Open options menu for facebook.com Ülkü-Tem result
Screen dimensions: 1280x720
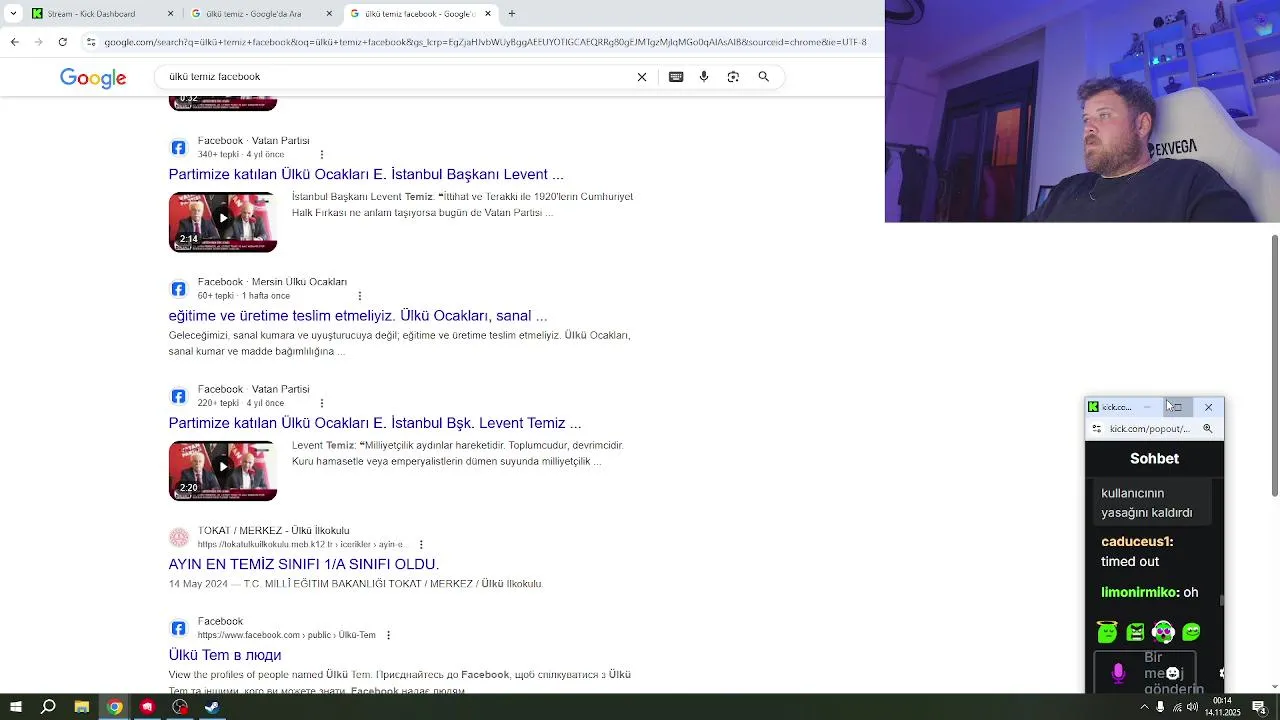click(x=388, y=635)
